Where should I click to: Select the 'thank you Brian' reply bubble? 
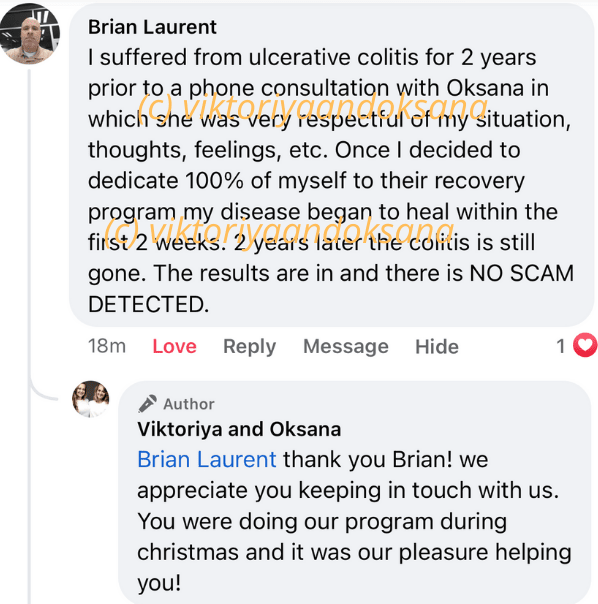354,492
